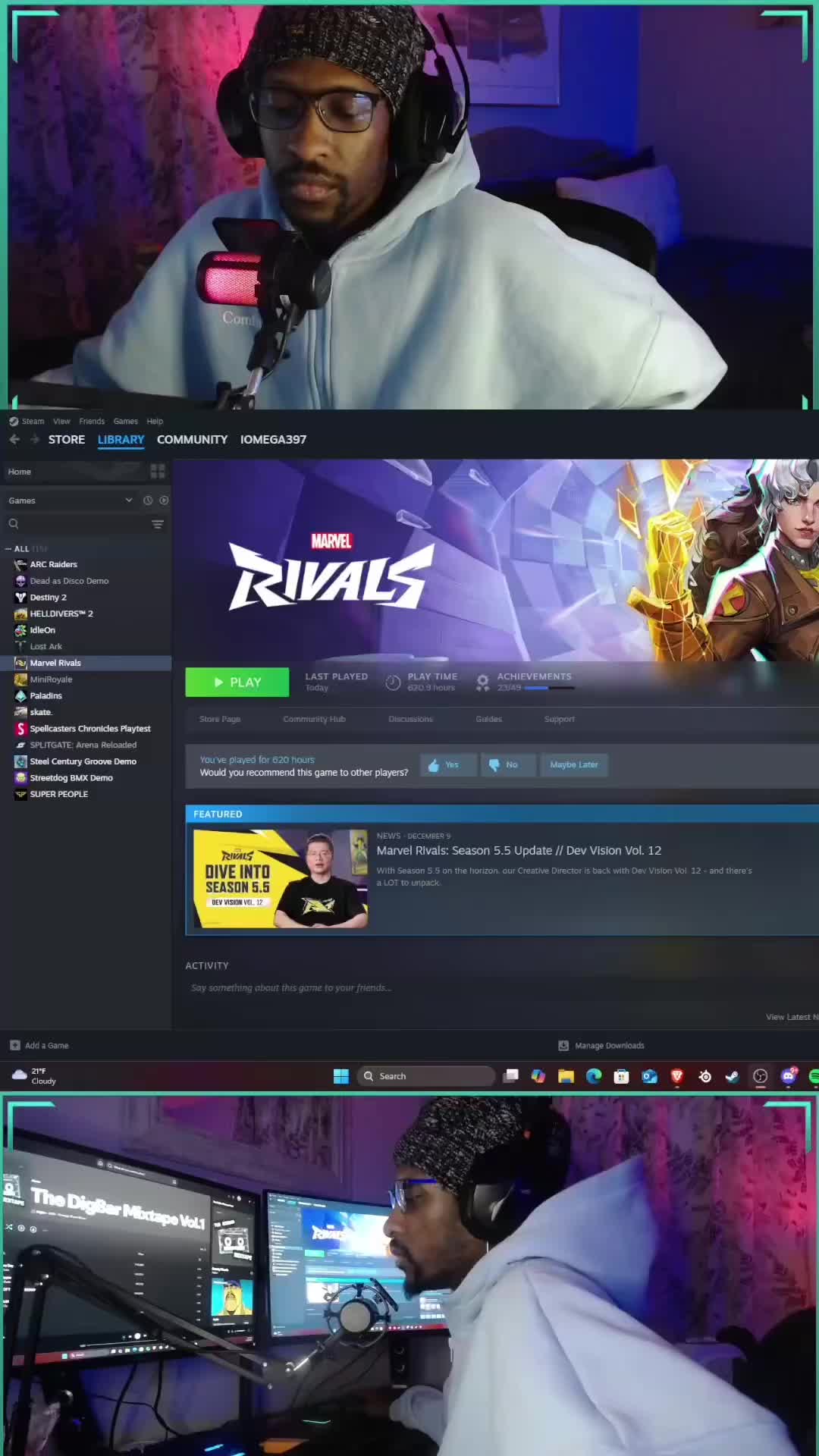Select ARC Raiders in the library

53,564
